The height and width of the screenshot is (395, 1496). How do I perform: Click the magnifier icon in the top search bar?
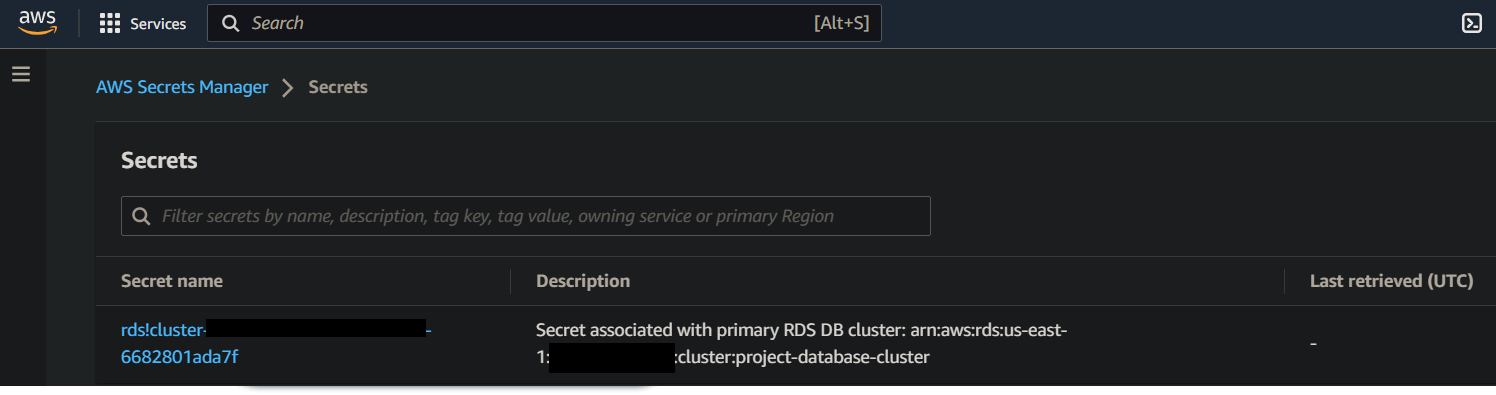coord(230,23)
